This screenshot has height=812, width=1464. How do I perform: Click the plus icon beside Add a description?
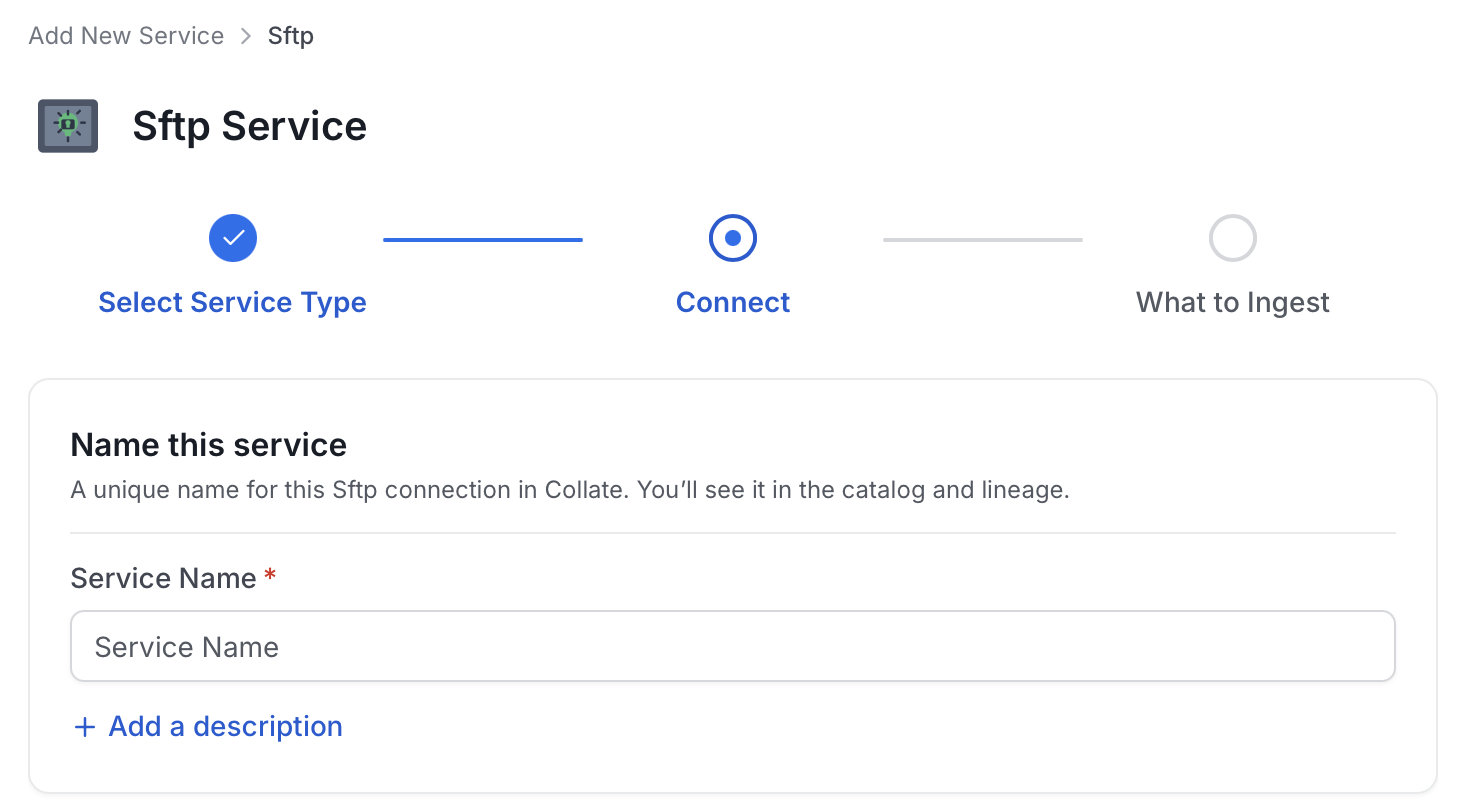click(x=85, y=727)
